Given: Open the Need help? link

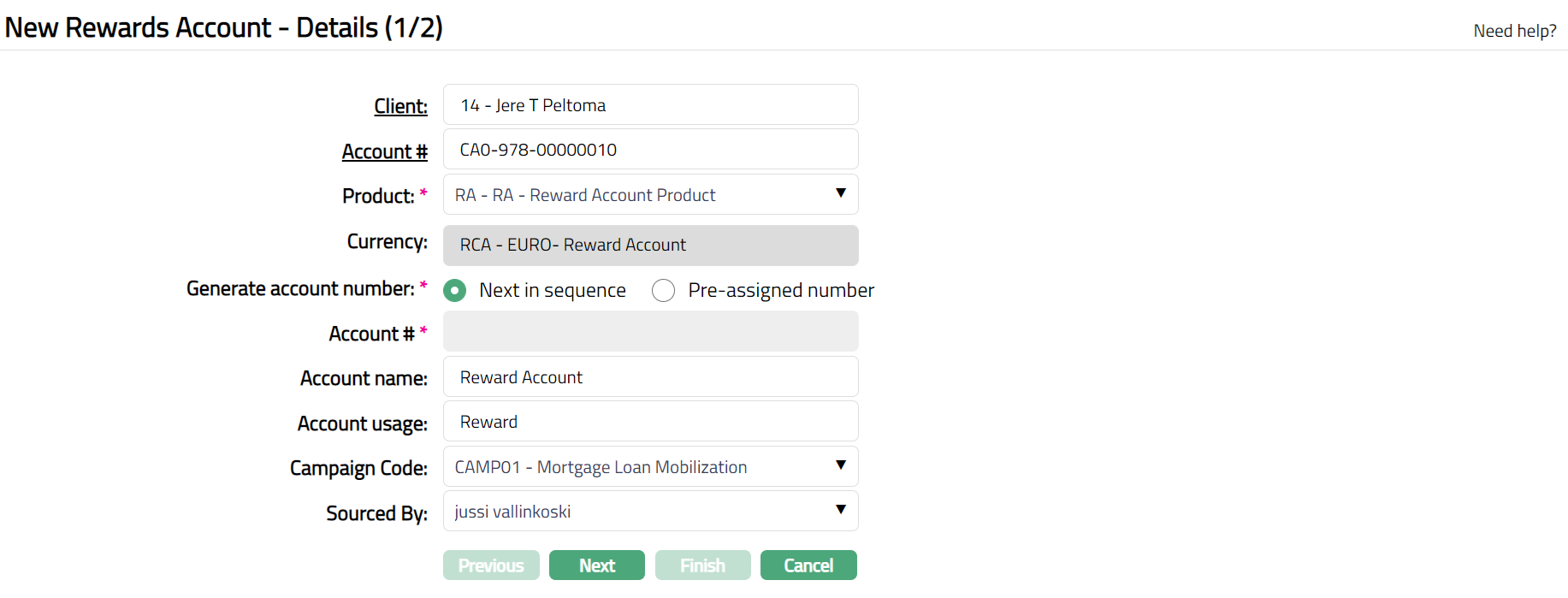Looking at the screenshot, I should [1514, 31].
